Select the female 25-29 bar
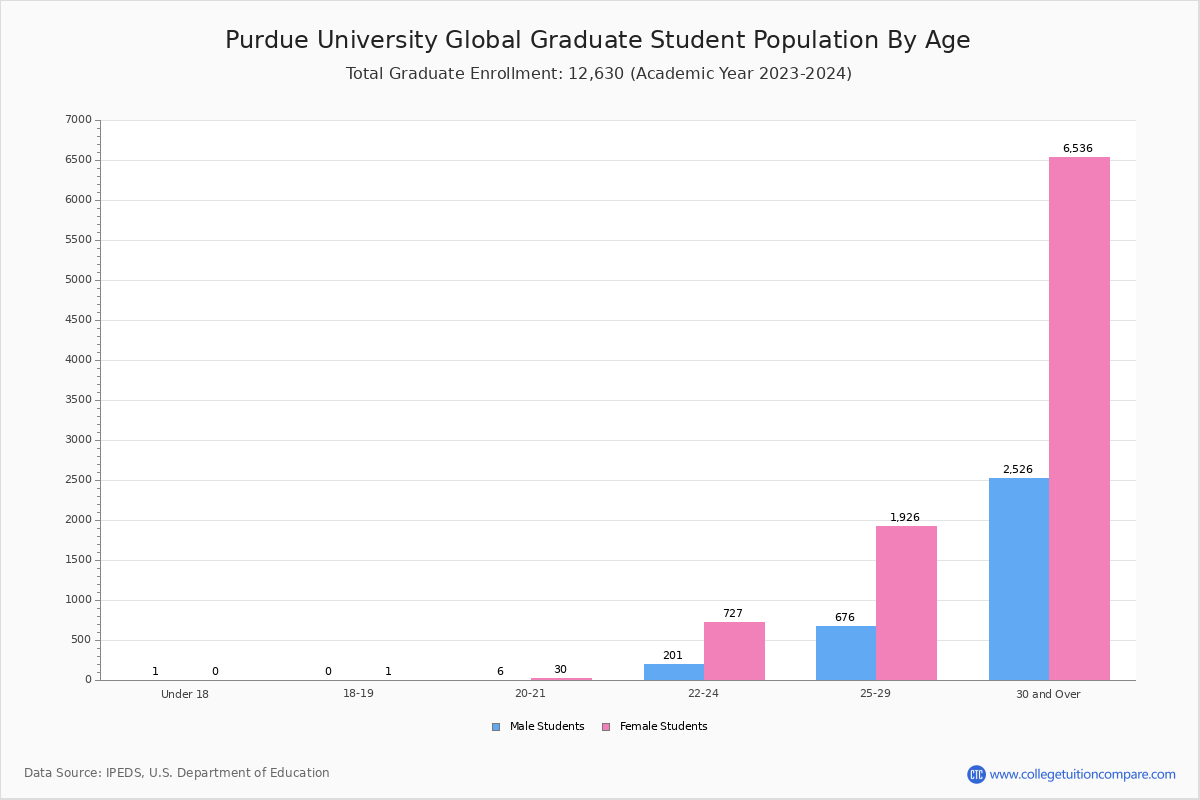 [x=906, y=603]
